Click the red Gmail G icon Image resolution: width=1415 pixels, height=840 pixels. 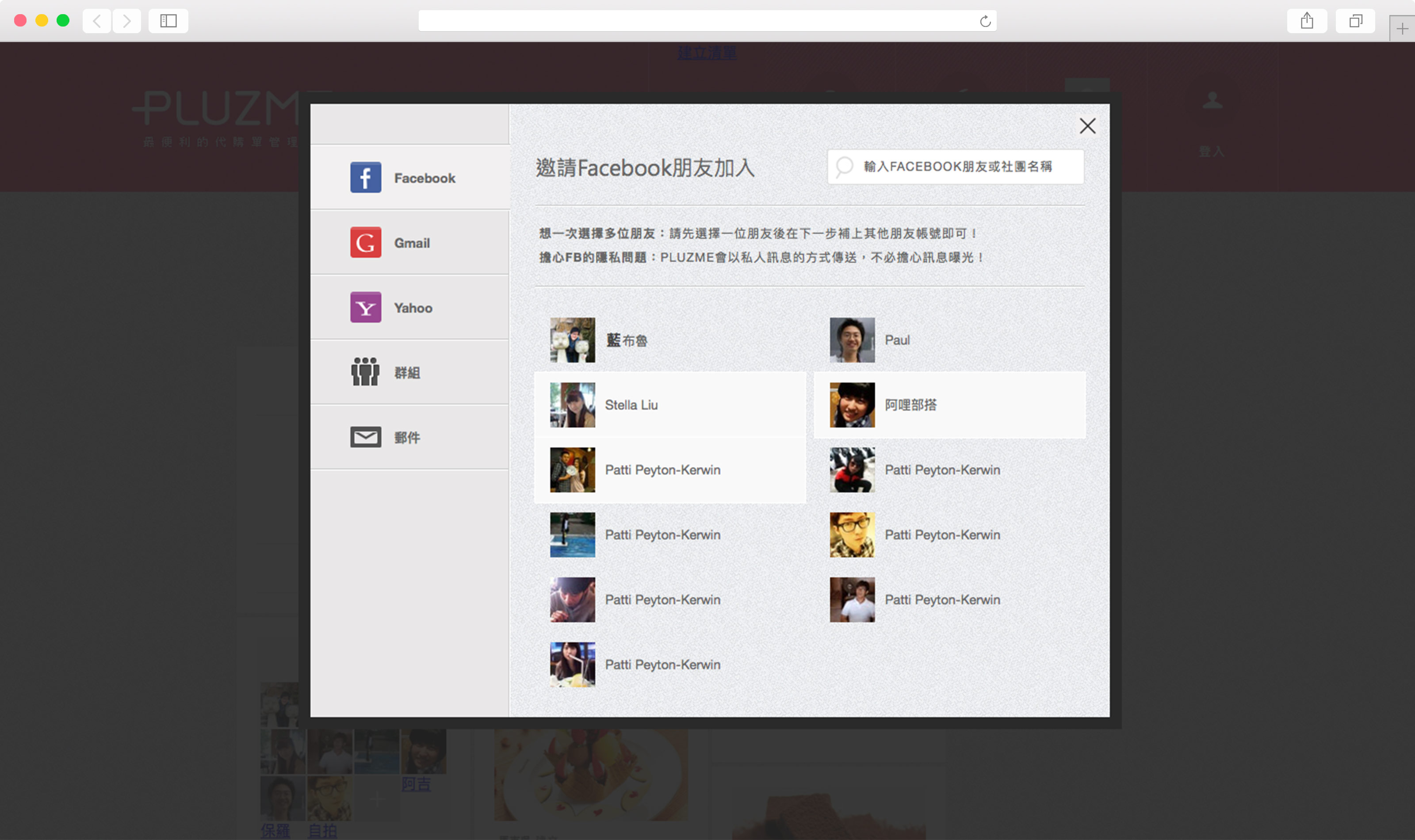click(366, 243)
